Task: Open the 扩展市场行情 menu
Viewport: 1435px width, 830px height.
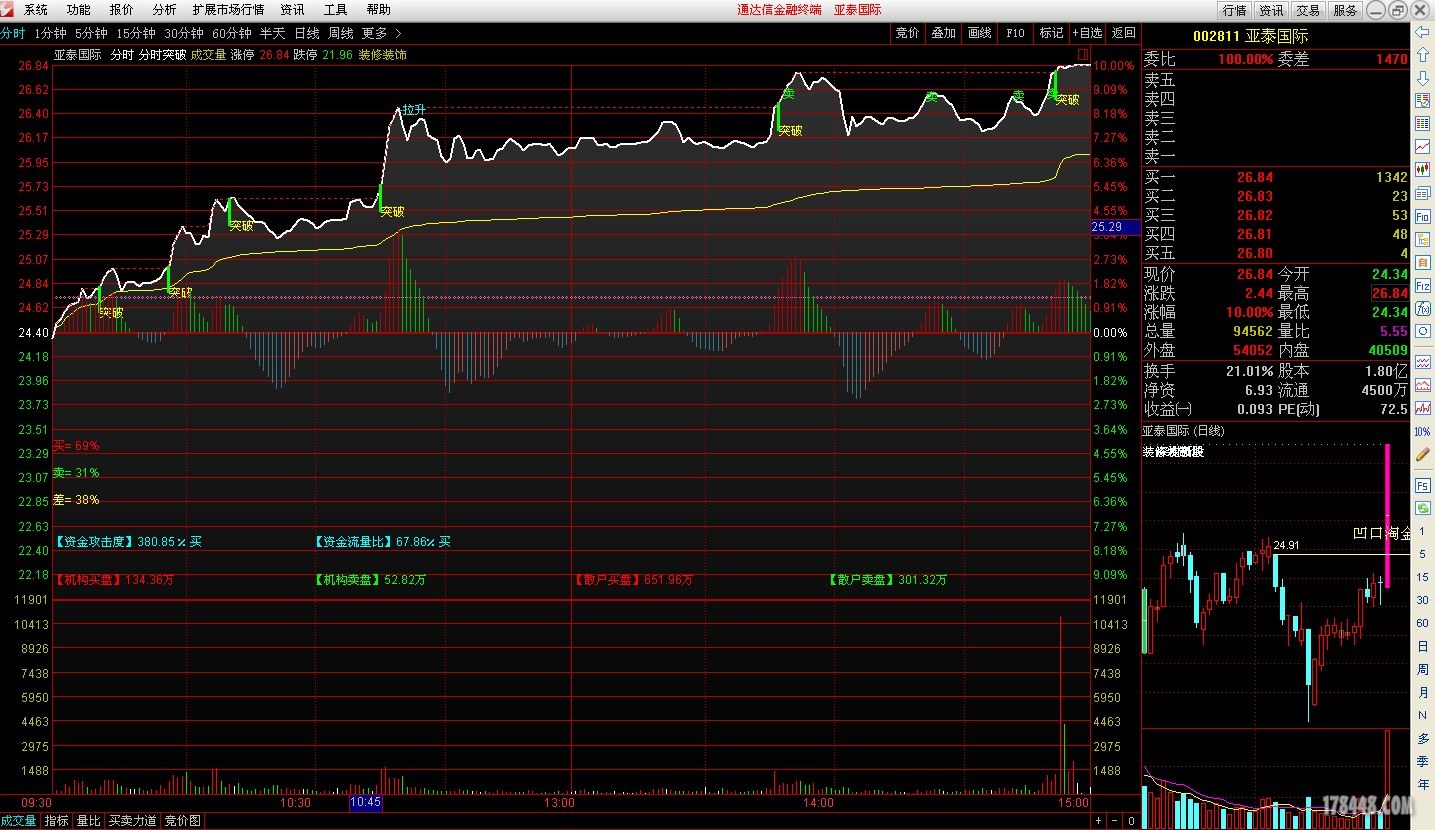Action: [x=228, y=10]
